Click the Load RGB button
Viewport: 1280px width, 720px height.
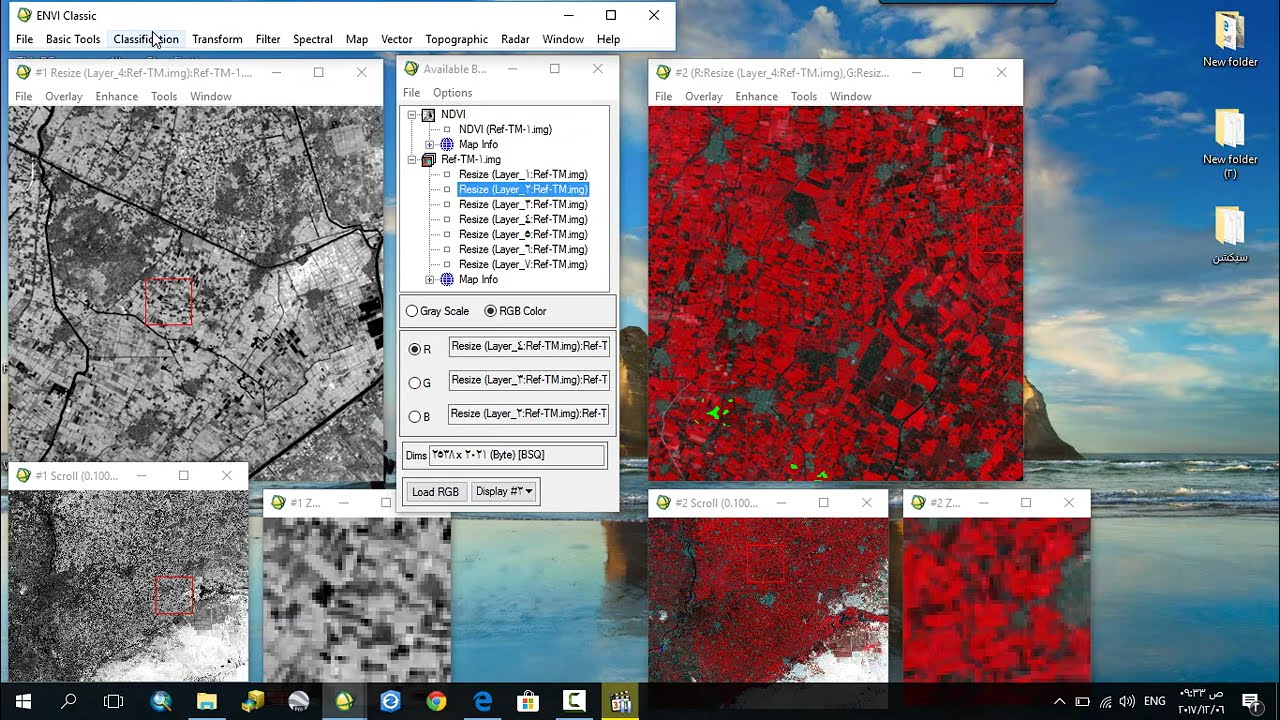point(435,491)
